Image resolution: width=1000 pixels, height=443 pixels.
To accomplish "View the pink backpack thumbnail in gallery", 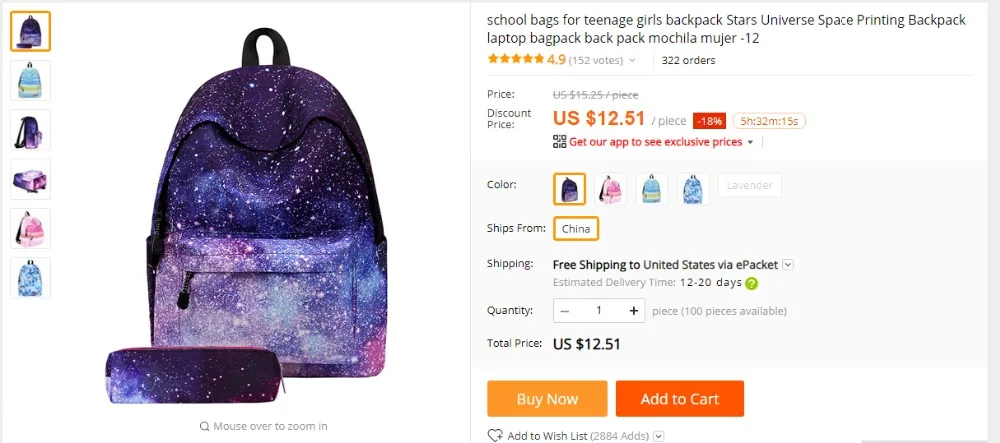I will click(31, 228).
